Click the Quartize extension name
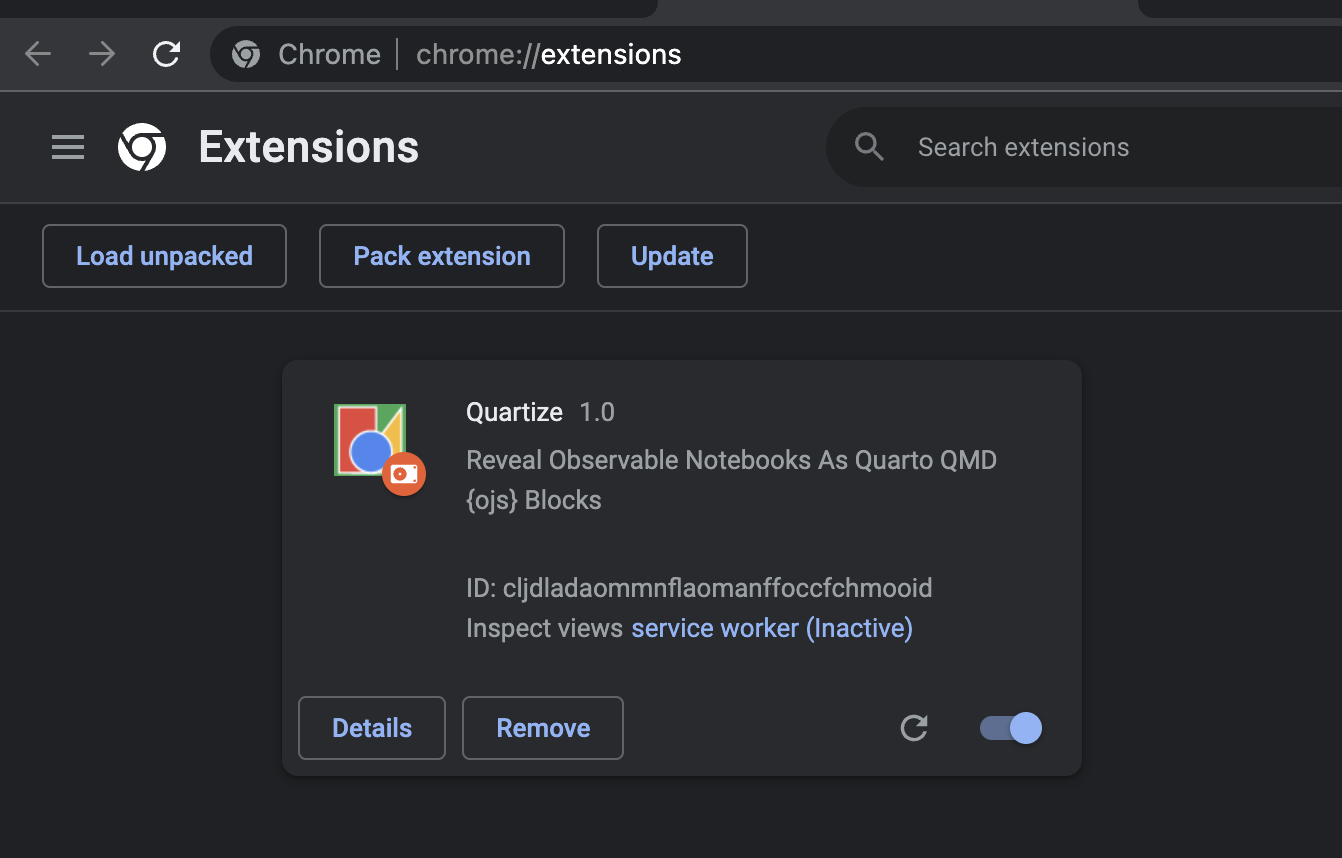This screenshot has height=858, width=1342. 515,412
